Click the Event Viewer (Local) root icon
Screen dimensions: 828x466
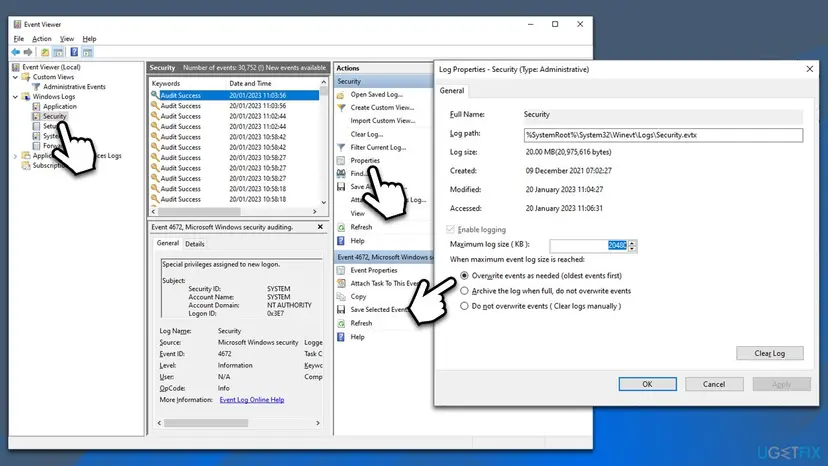click(16, 67)
